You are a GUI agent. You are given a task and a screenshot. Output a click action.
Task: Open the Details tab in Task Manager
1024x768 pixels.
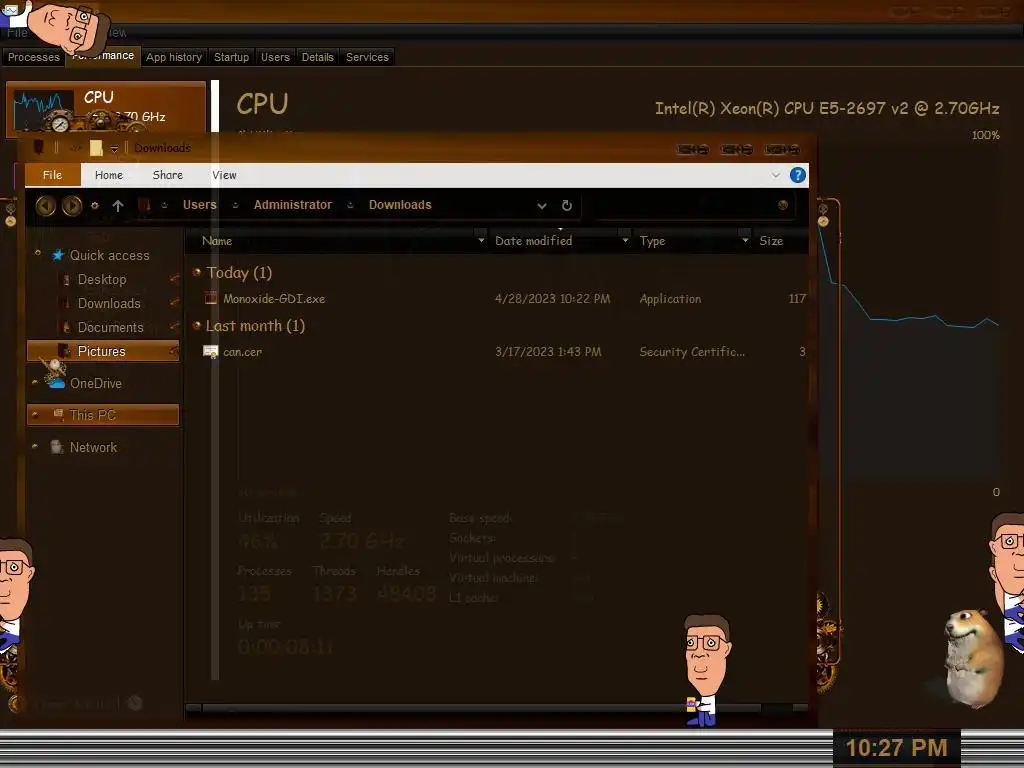pyautogui.click(x=317, y=57)
